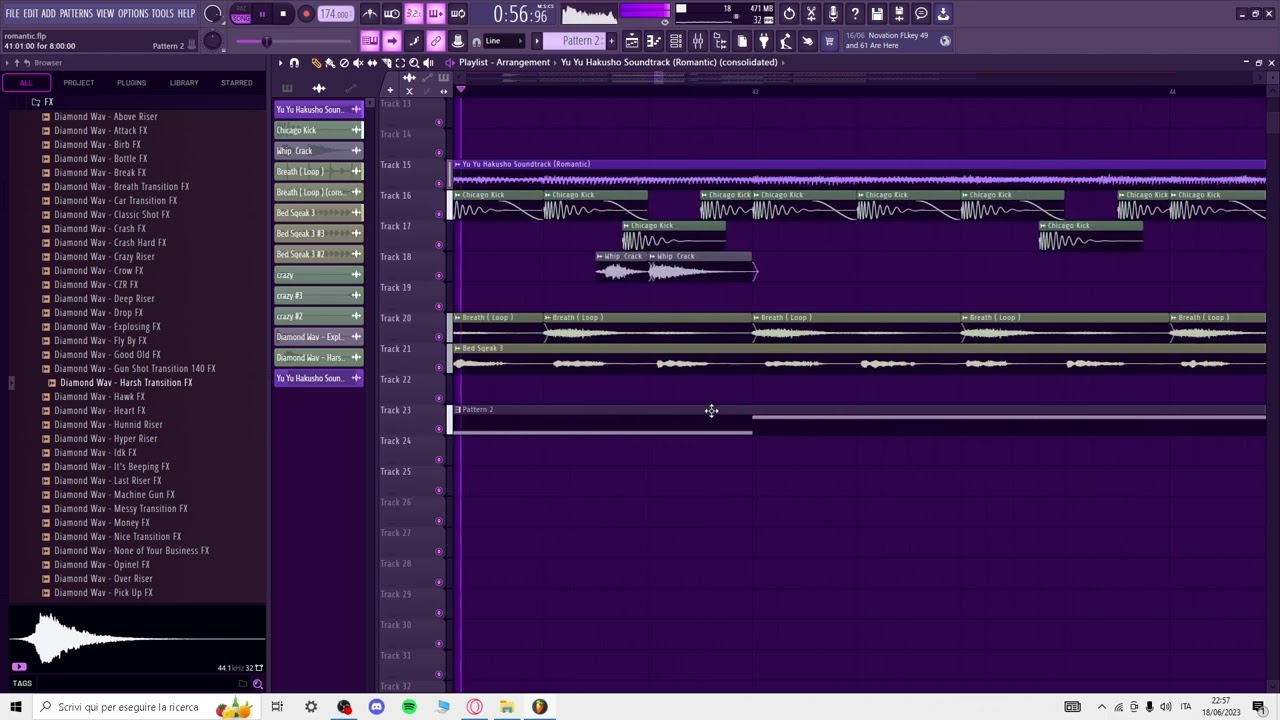The height and width of the screenshot is (720, 1280).
Task: Click the microphone recording icon
Action: point(833,14)
